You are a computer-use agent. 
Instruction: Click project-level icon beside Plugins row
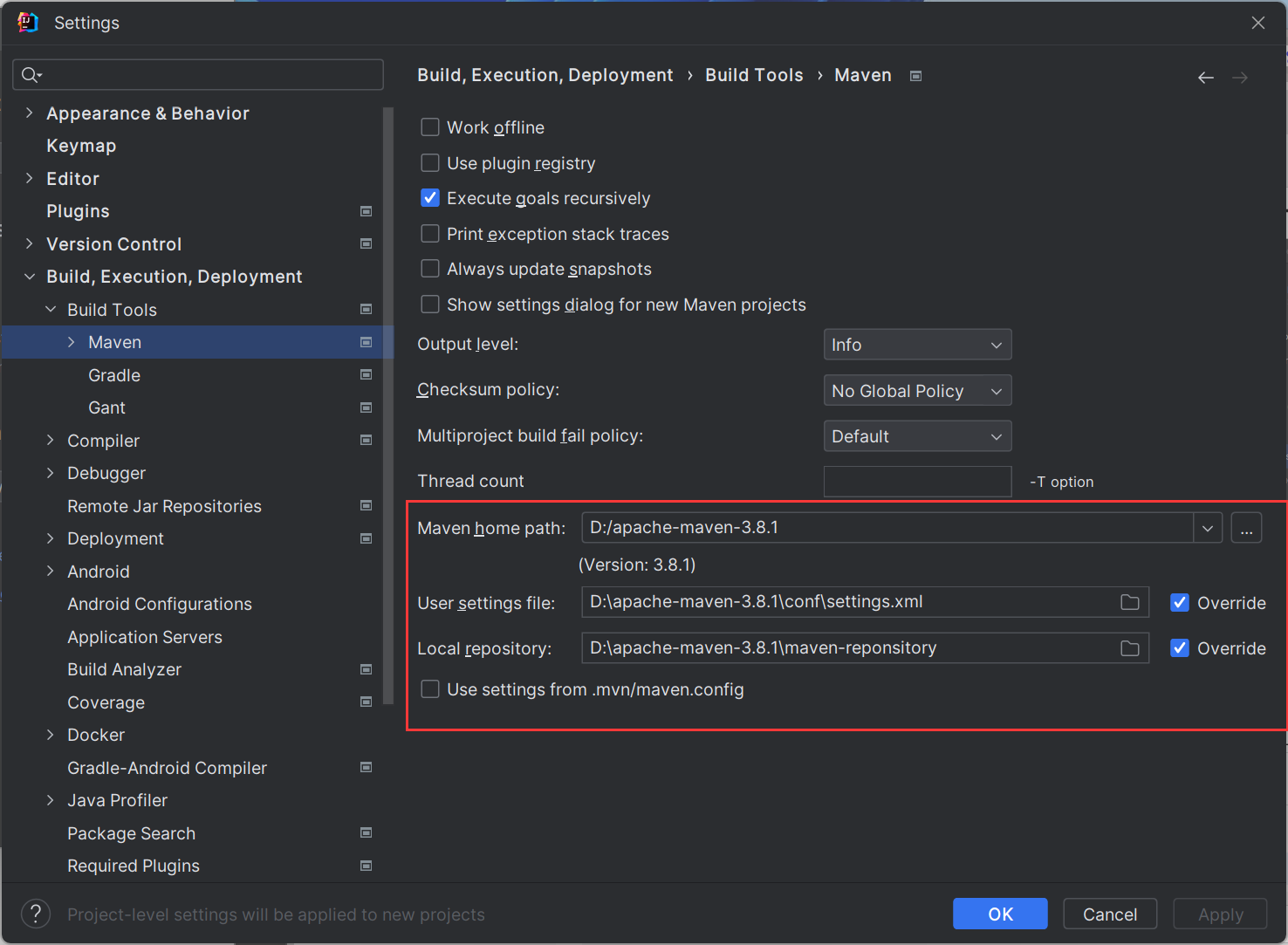pyautogui.click(x=367, y=211)
